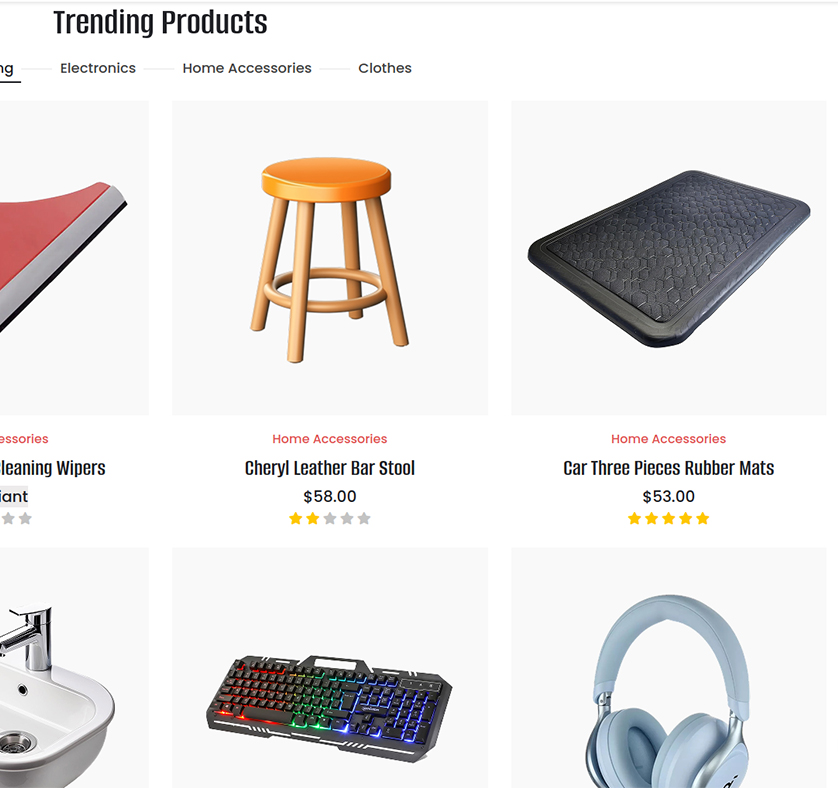Open the black rubber mat image

pos(669,258)
